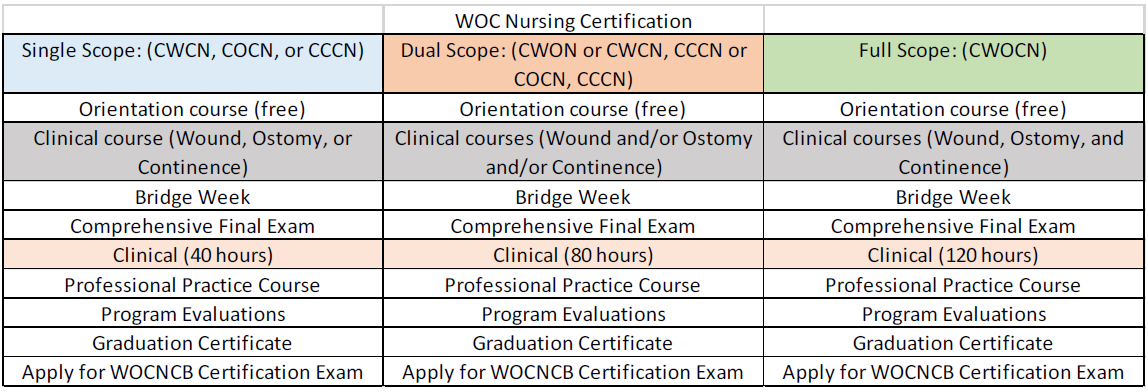Select Comprehensive Final Exam in Single Scope column

193,226
